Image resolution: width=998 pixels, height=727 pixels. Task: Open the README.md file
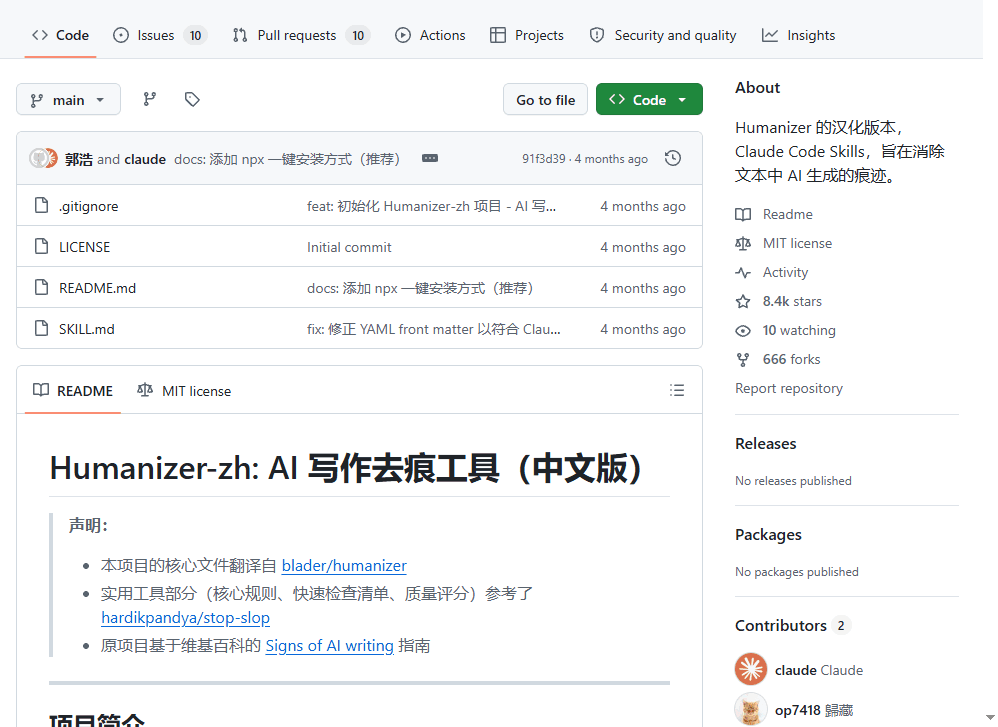(x=97, y=288)
